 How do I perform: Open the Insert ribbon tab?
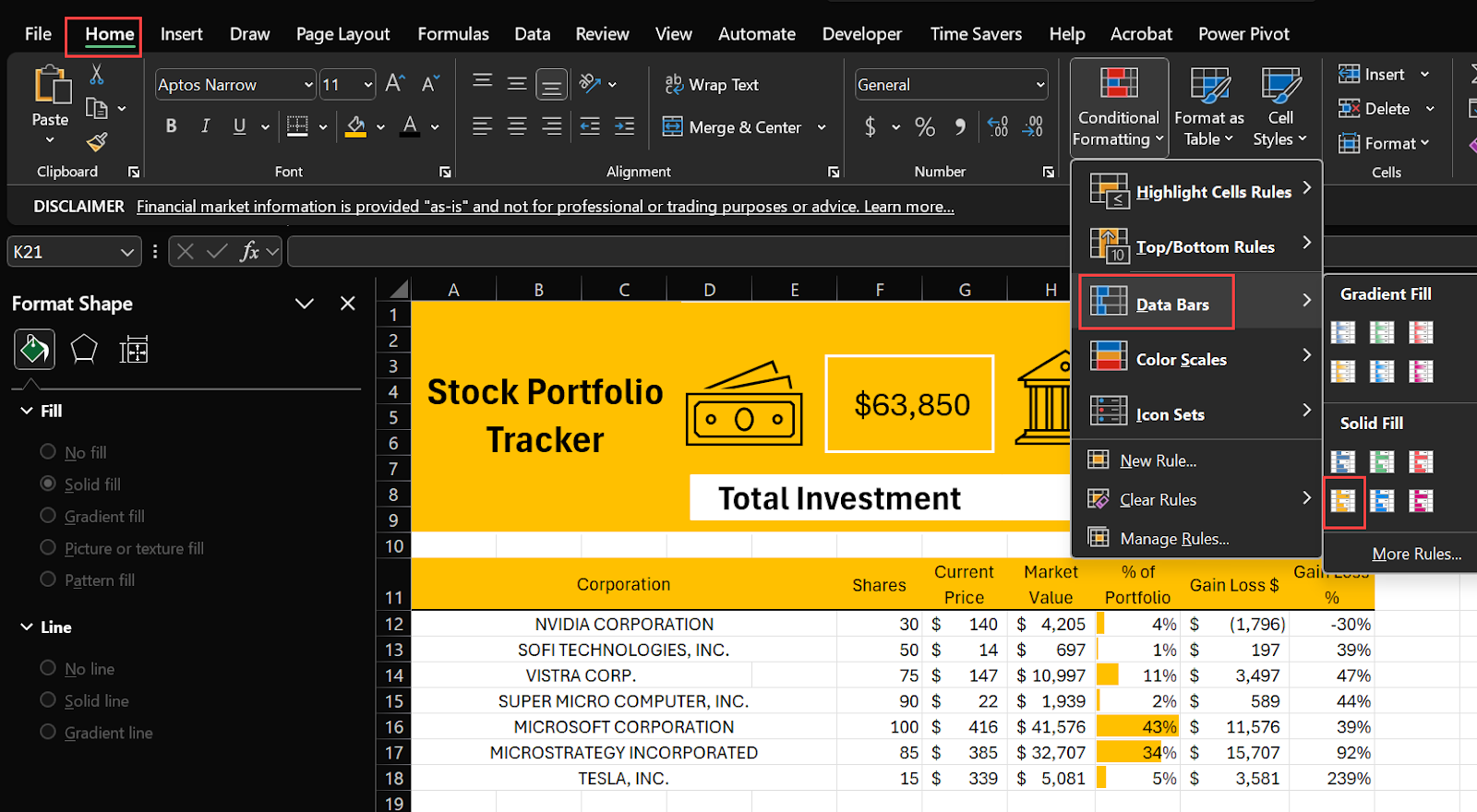tap(181, 34)
